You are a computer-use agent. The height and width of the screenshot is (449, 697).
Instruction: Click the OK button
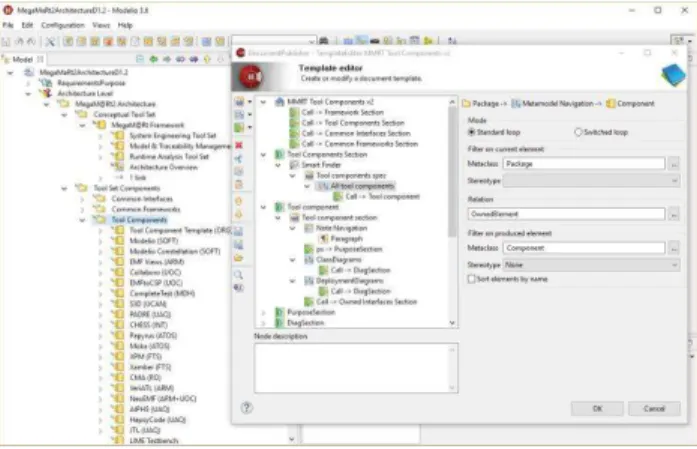tap(597, 409)
